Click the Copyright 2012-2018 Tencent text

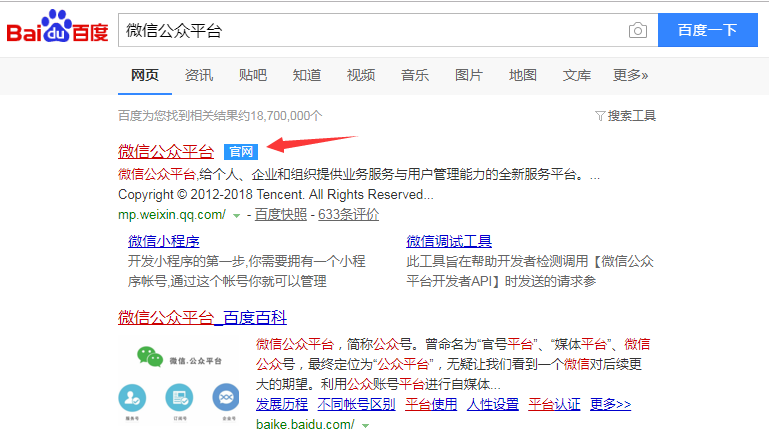pos(276,195)
